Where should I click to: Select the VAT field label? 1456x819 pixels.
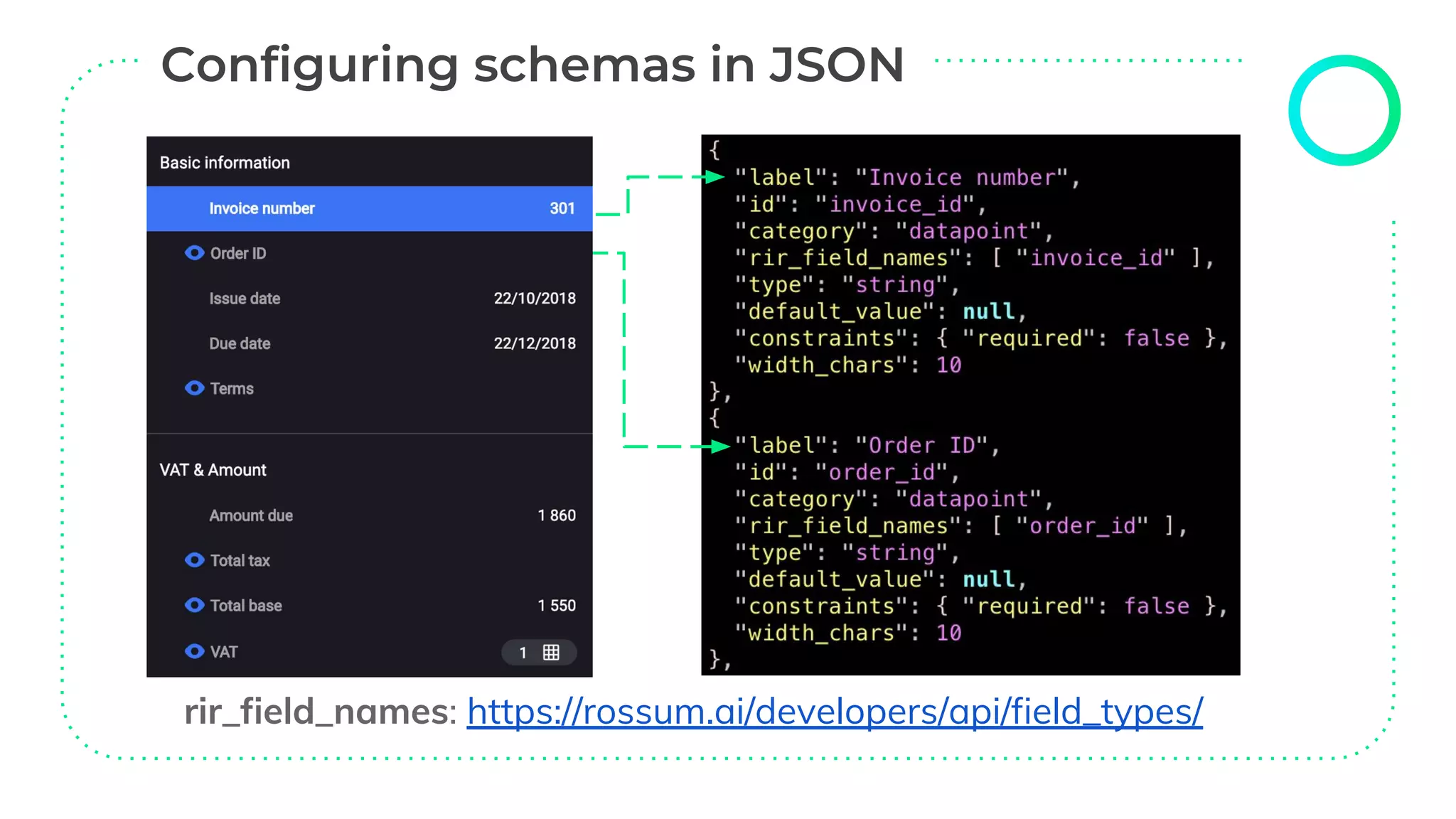(224, 652)
